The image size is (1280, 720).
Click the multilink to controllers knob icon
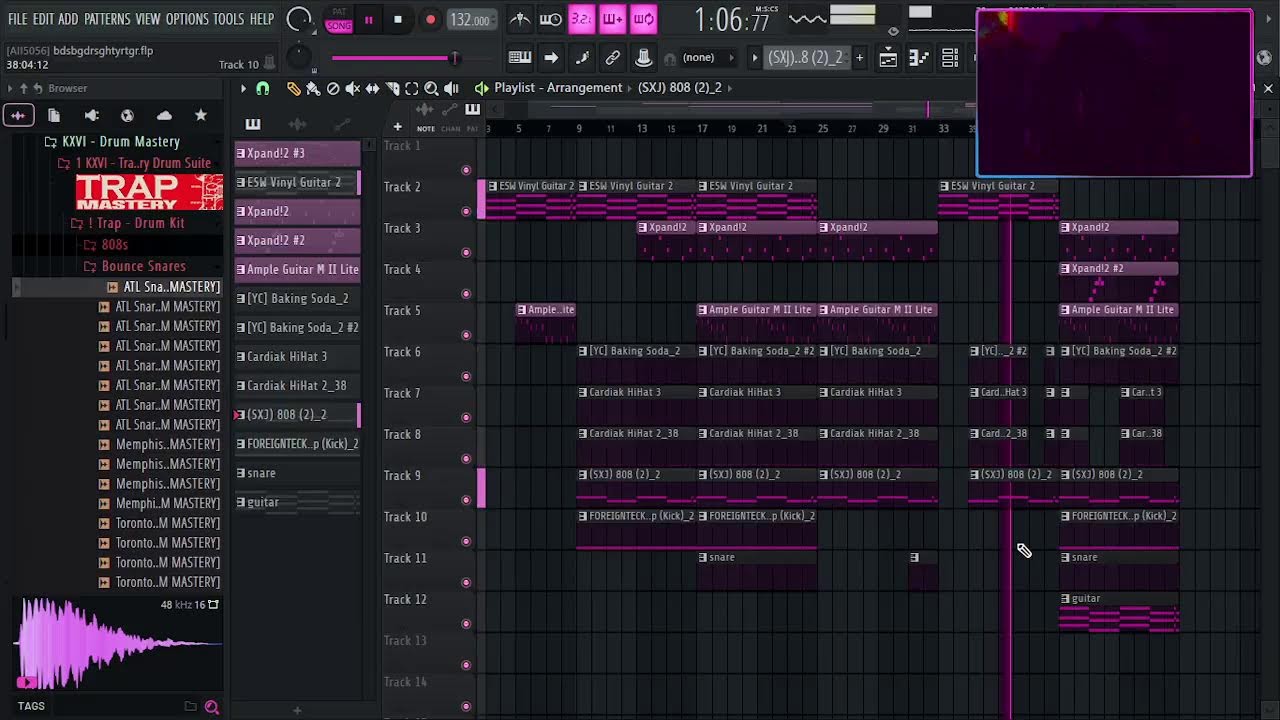[644, 58]
